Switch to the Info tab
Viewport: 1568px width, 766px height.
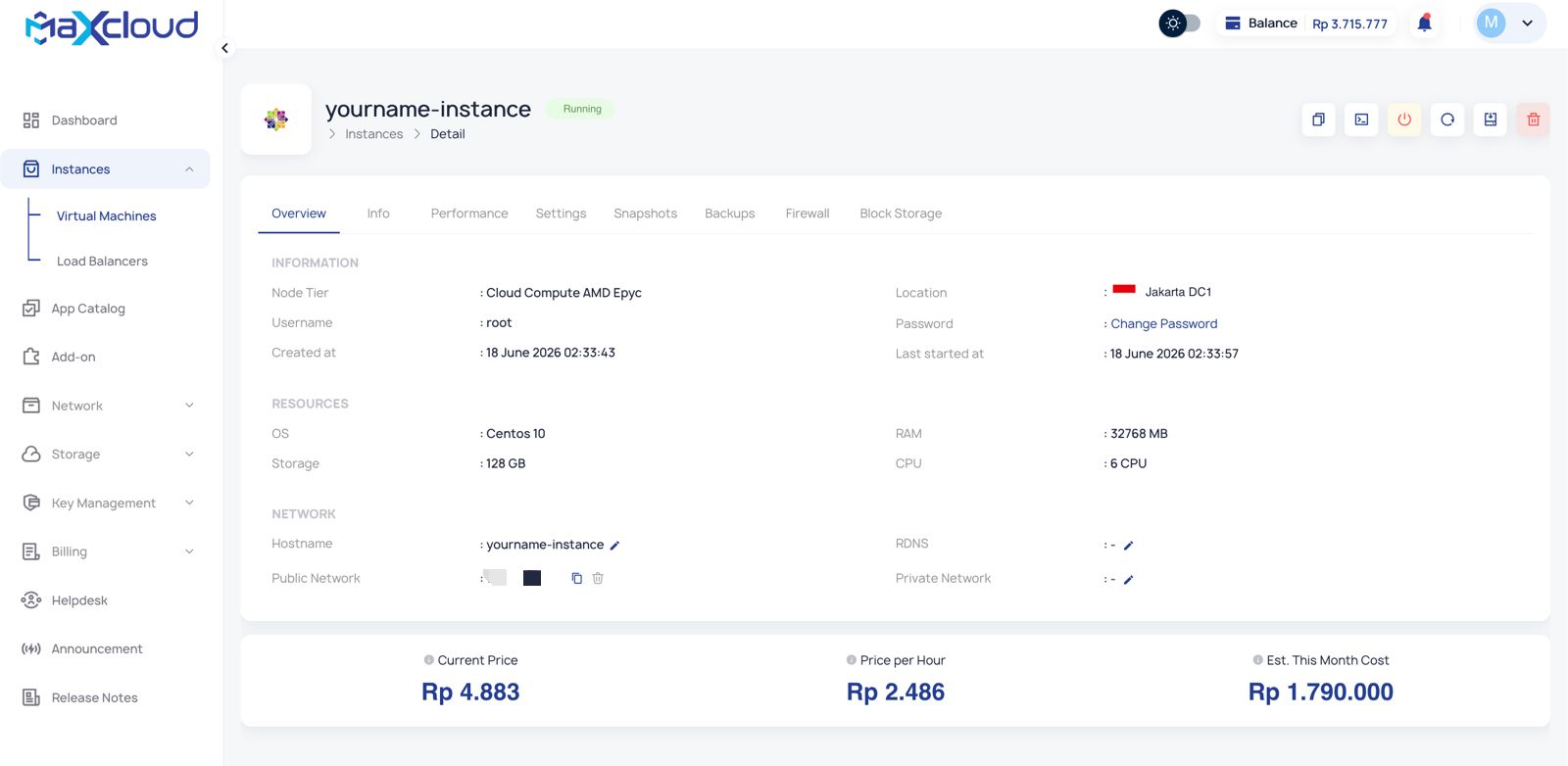[x=378, y=214]
